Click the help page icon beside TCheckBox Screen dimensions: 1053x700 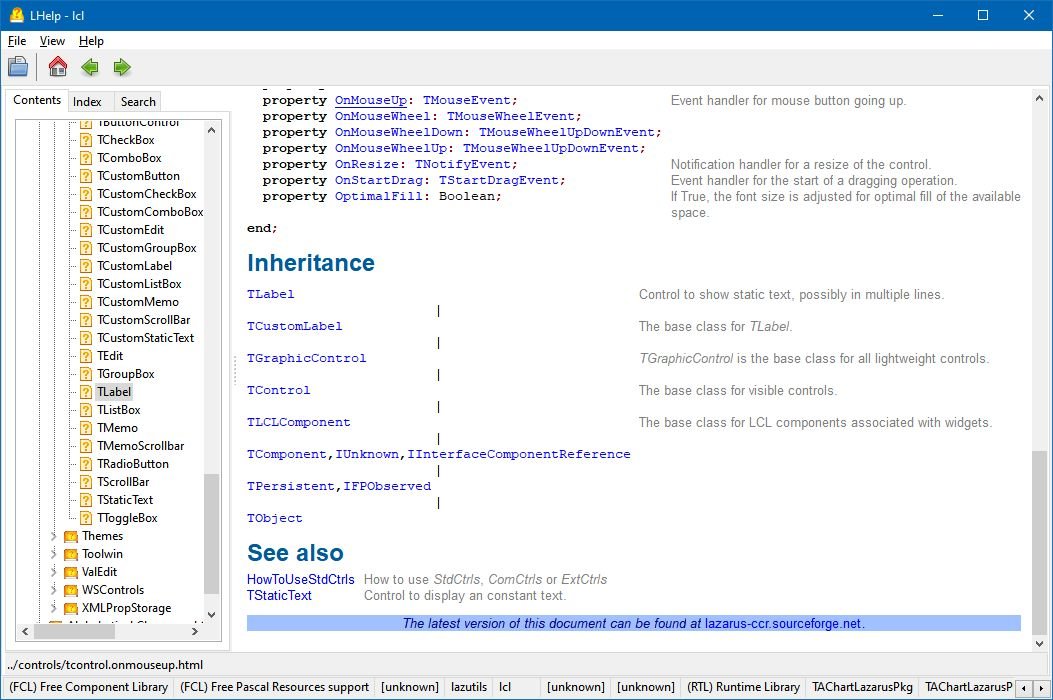(86, 140)
